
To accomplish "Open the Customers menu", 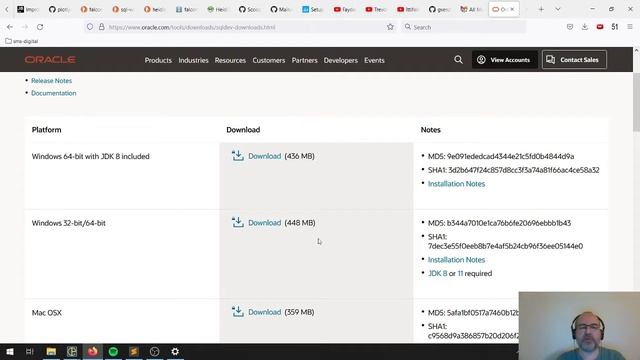I will pos(269,60).
